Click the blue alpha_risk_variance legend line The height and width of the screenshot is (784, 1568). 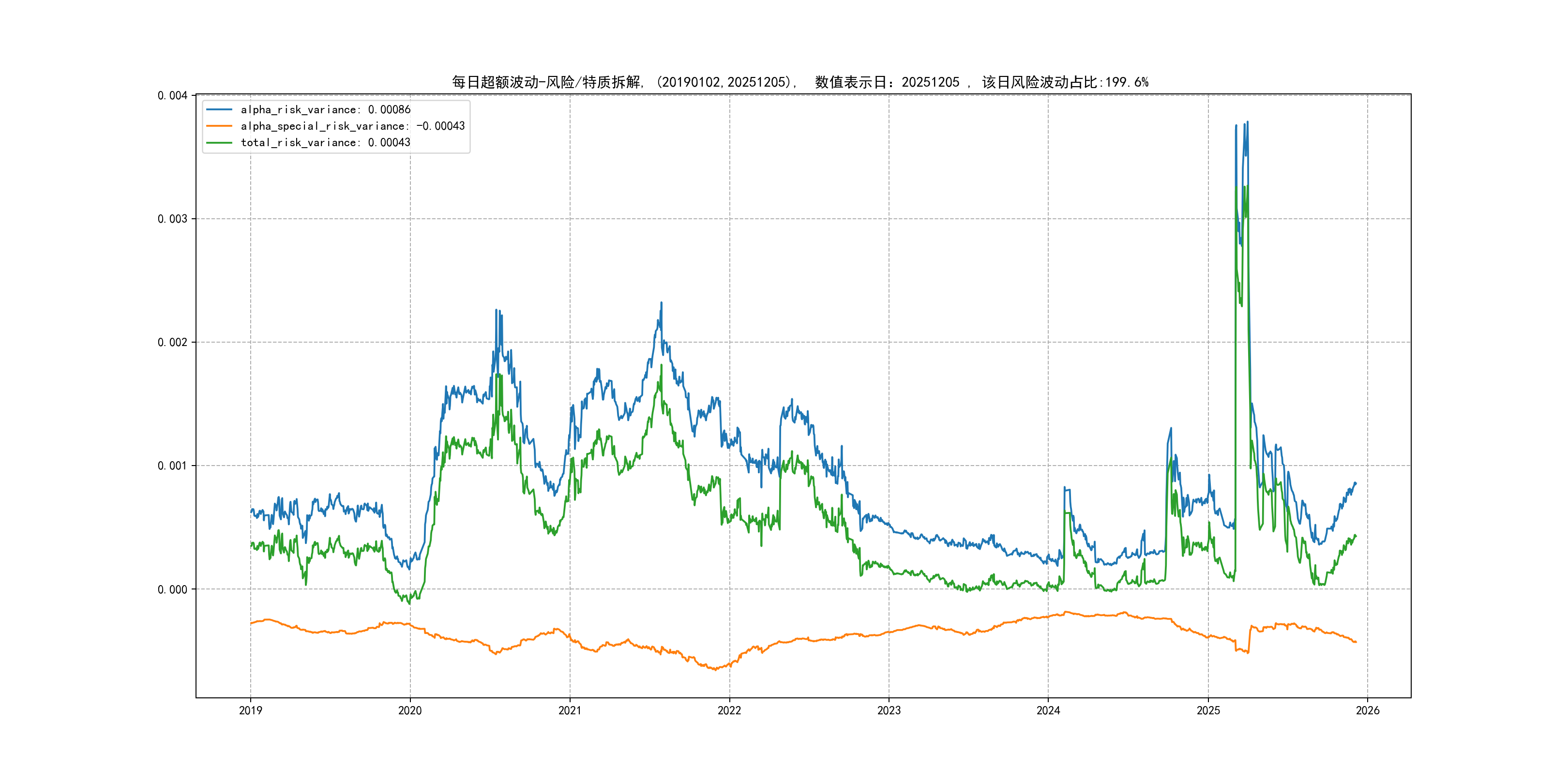coord(219,109)
